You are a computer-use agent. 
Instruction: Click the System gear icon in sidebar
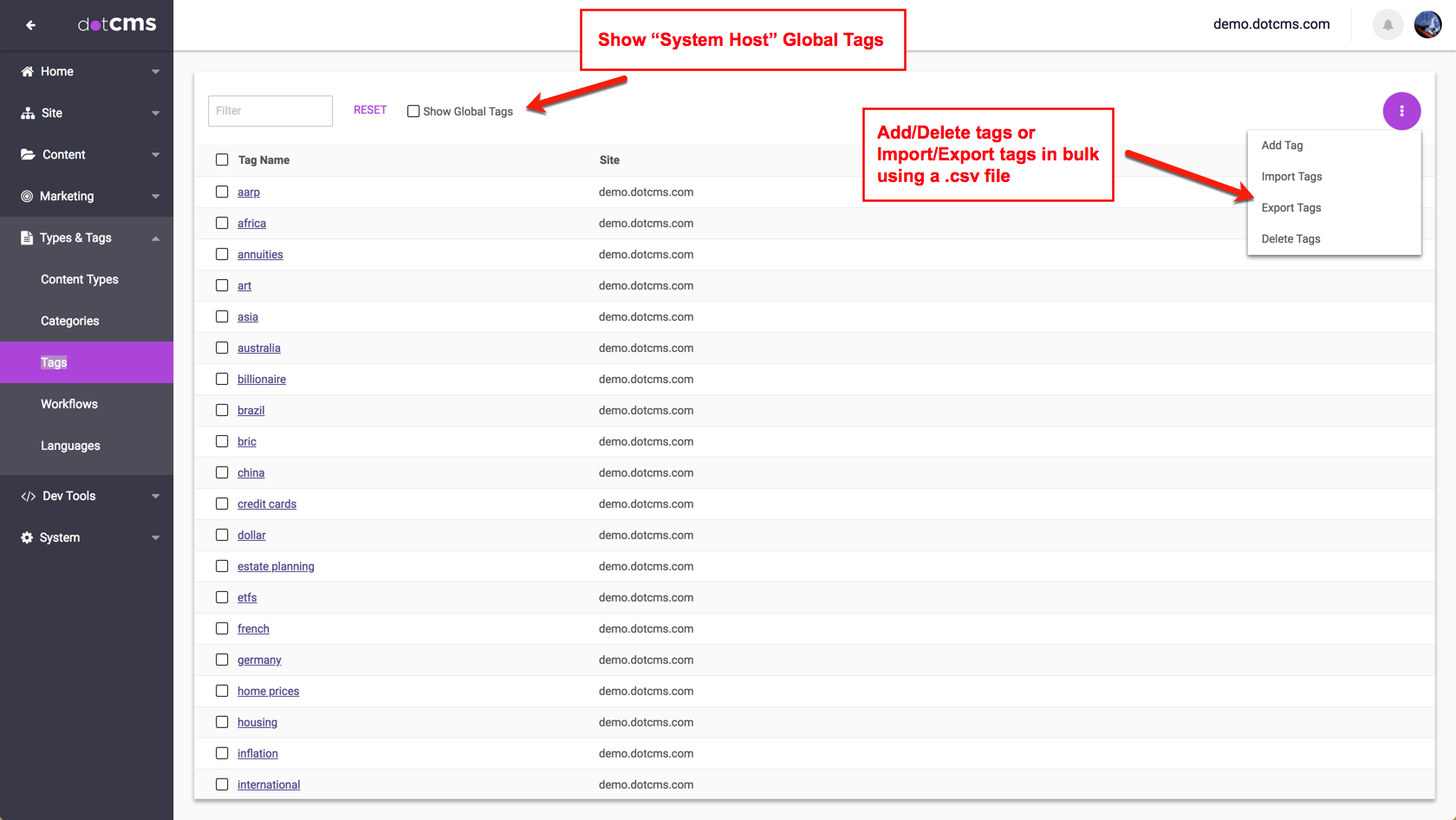(x=27, y=538)
